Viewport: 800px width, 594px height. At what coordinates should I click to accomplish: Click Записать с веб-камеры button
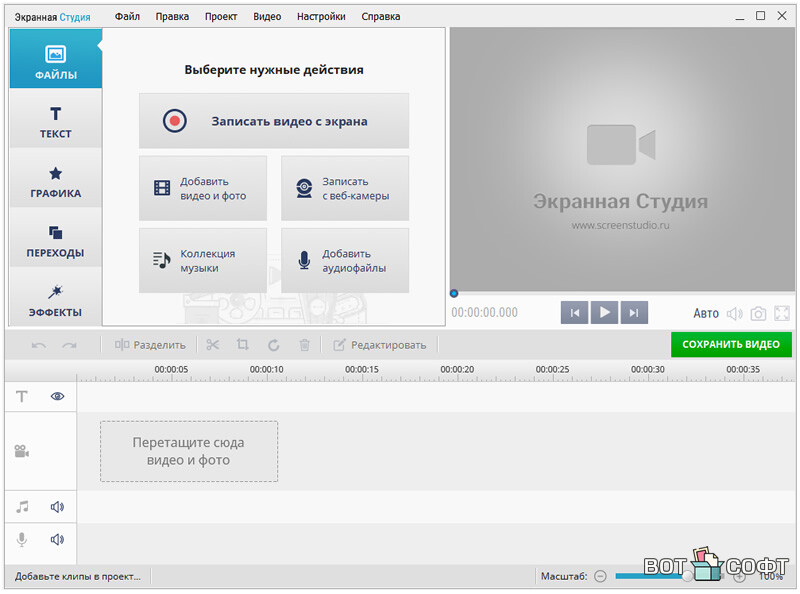coord(345,188)
